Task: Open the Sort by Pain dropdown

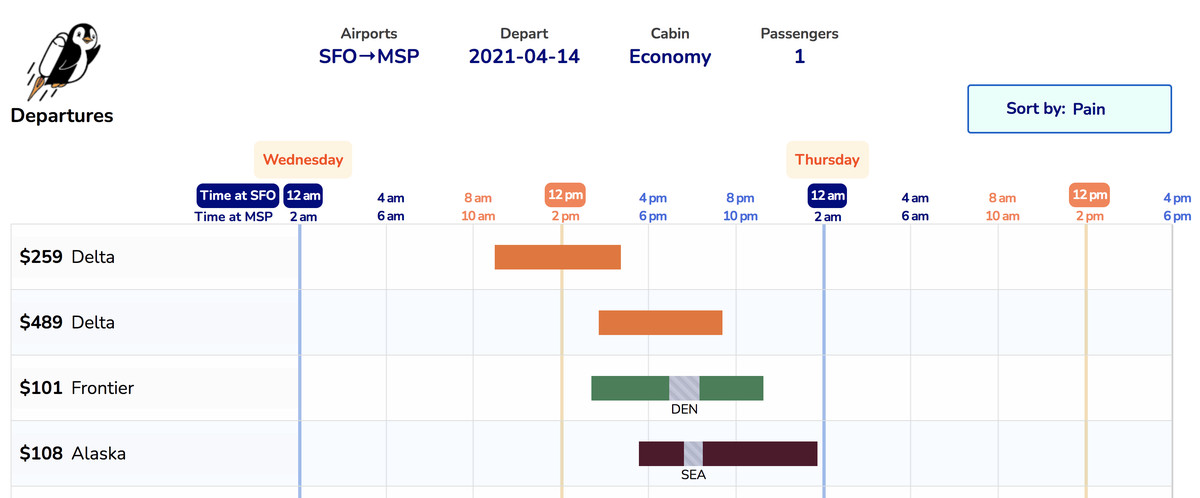Action: (x=1068, y=109)
